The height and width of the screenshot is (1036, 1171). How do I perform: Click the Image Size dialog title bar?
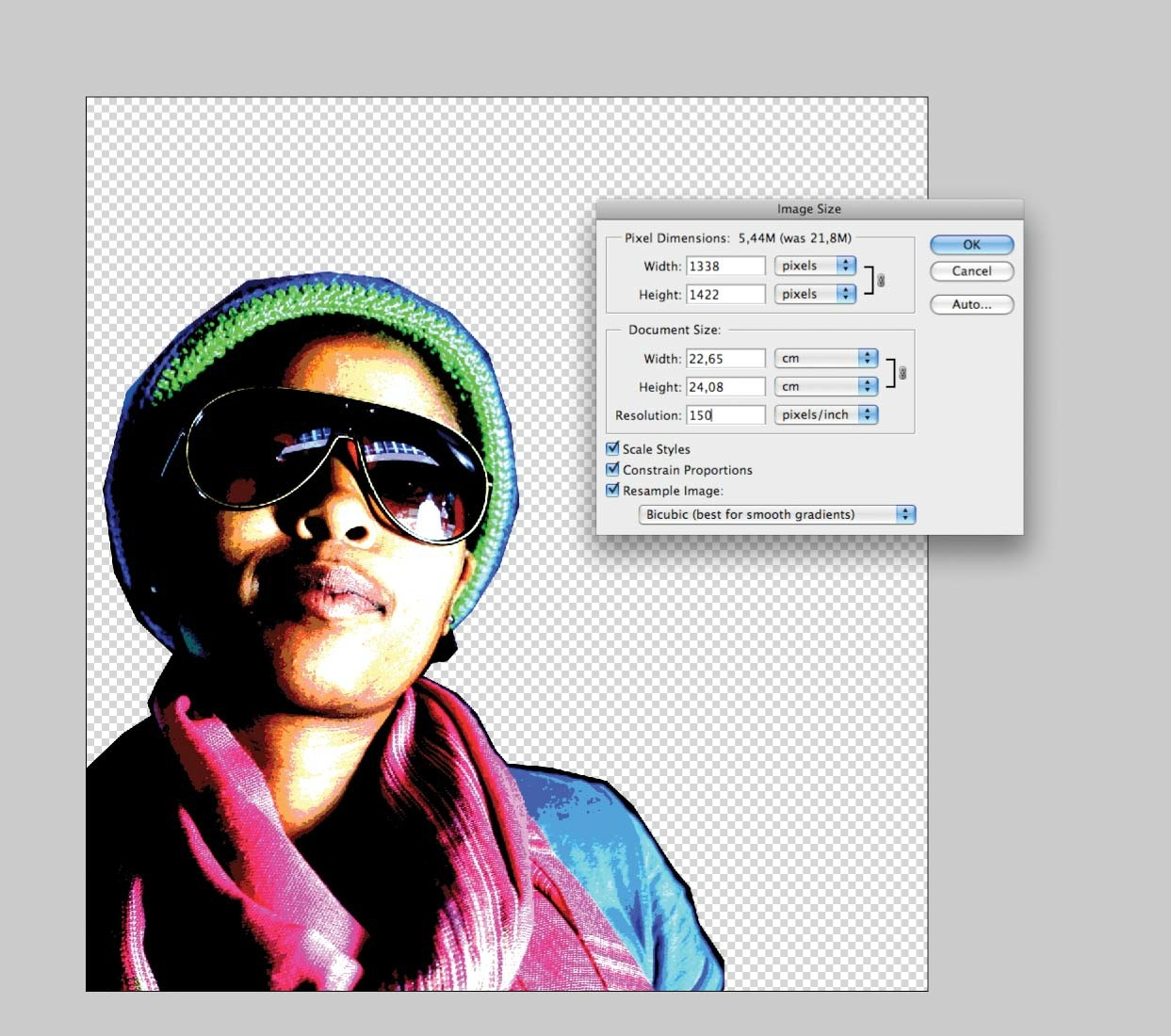(809, 209)
